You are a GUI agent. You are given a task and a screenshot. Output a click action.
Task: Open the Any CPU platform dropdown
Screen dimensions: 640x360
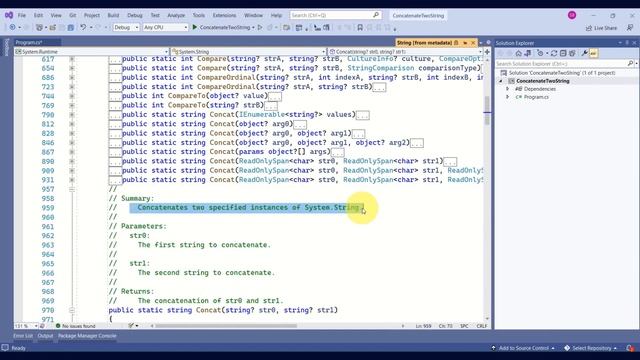pos(165,27)
